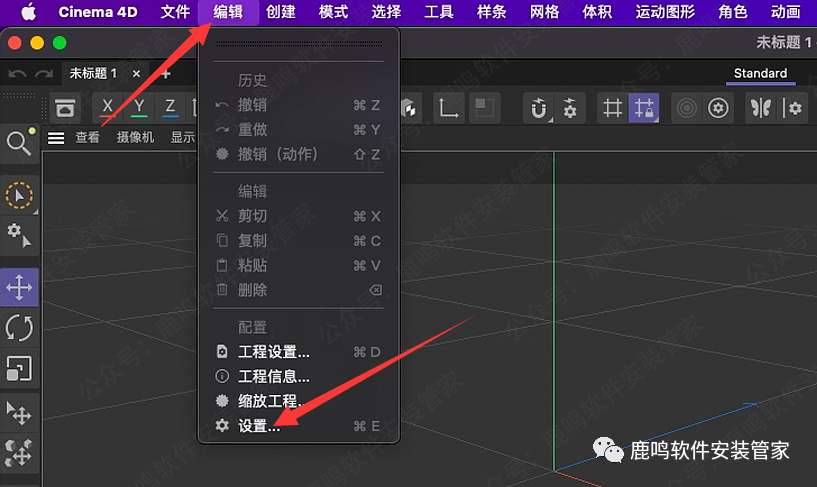
Task: Click the coordinate axis L-shaped icon
Action: click(448, 108)
